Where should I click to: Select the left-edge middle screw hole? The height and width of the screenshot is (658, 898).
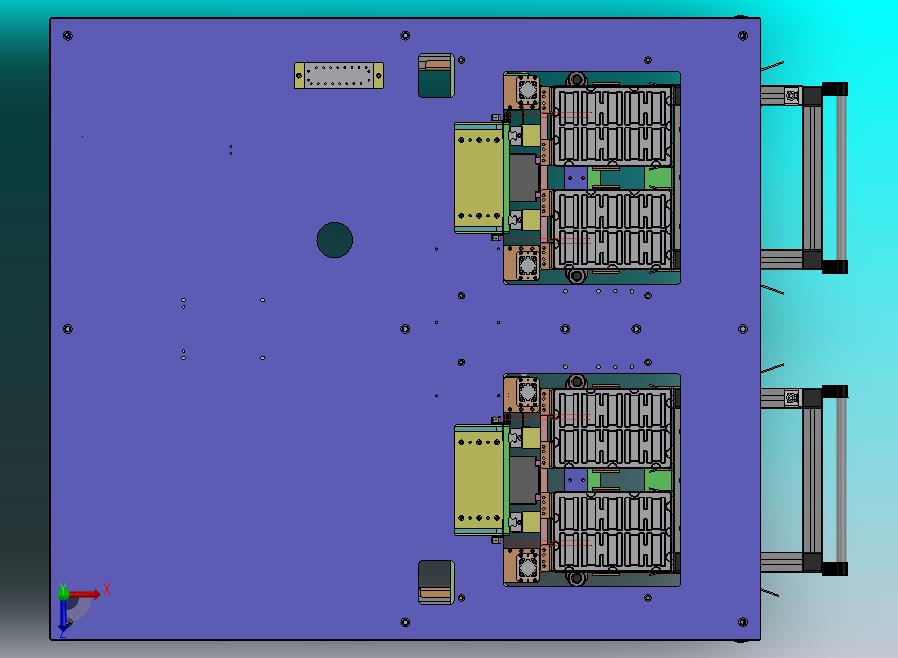[x=68, y=329]
